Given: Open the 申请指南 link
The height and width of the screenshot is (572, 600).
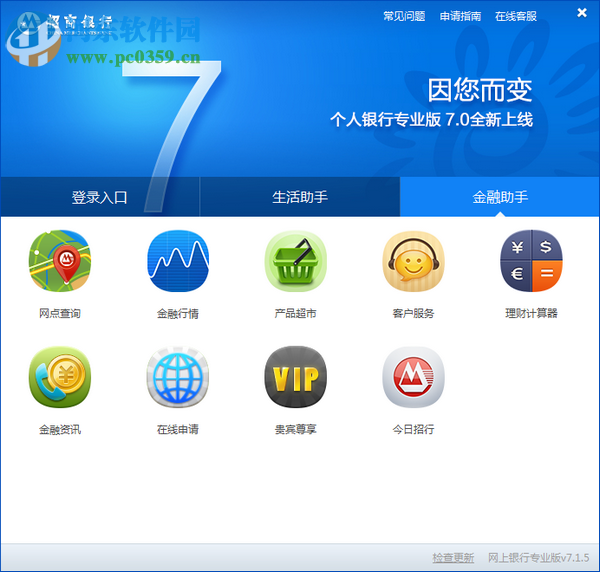Looking at the screenshot, I should pos(460,16).
